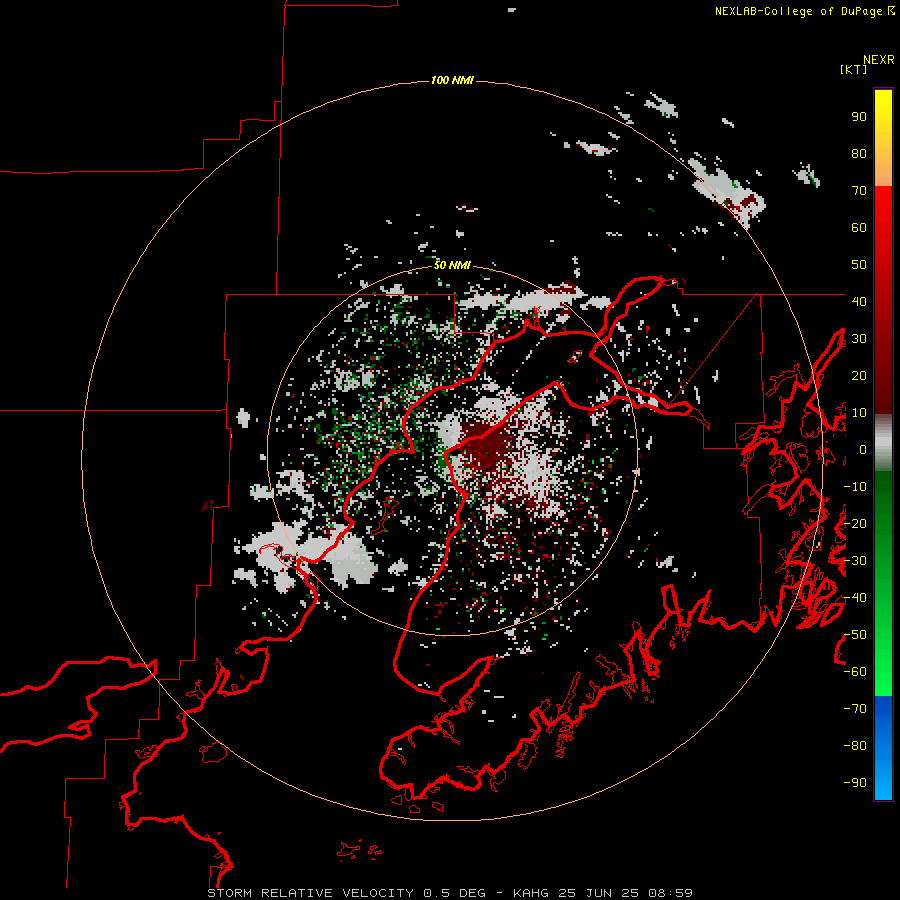Click the 20 value on velocity scale
Image resolution: width=900 pixels, height=900 pixels.
point(859,375)
